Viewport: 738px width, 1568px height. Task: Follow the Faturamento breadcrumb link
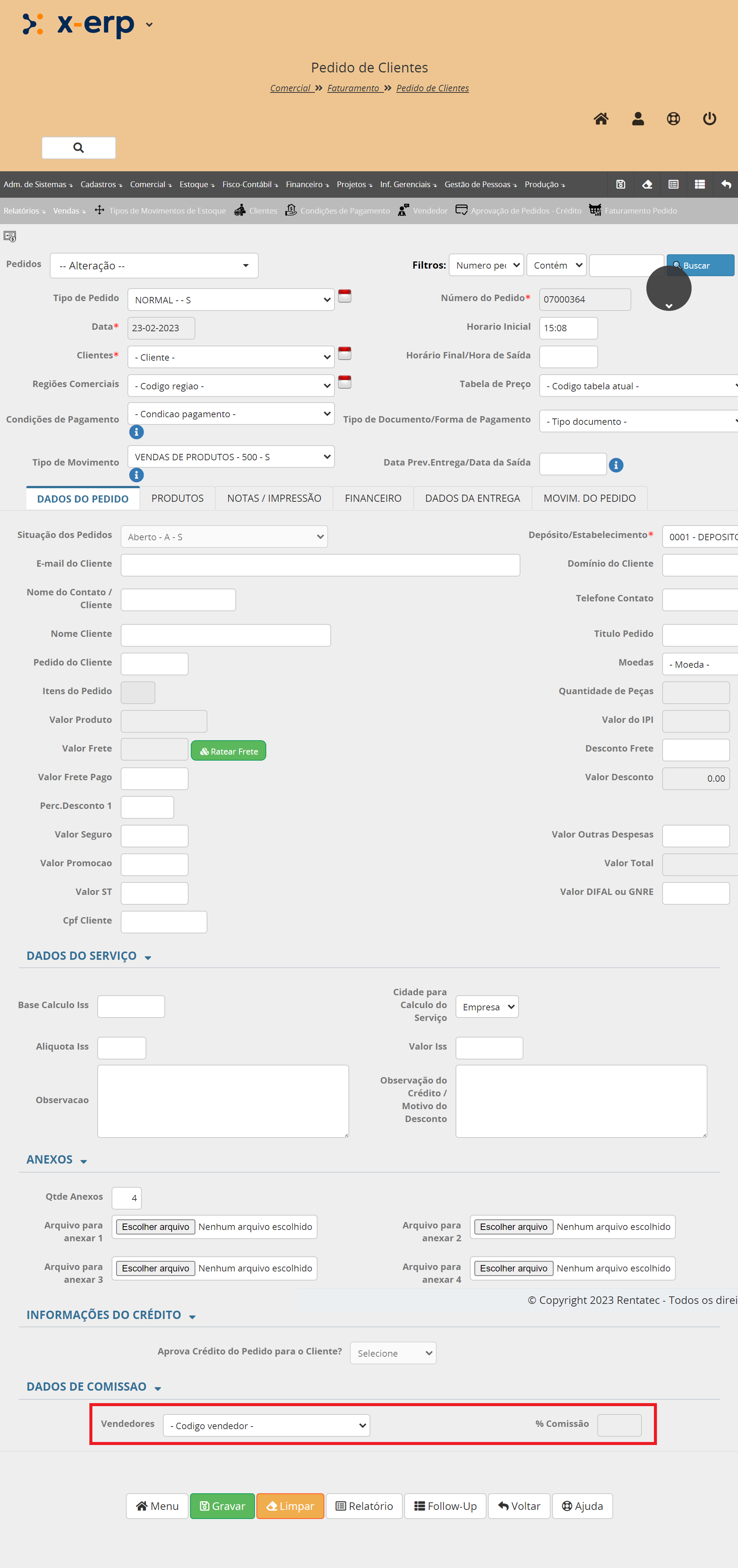[353, 88]
